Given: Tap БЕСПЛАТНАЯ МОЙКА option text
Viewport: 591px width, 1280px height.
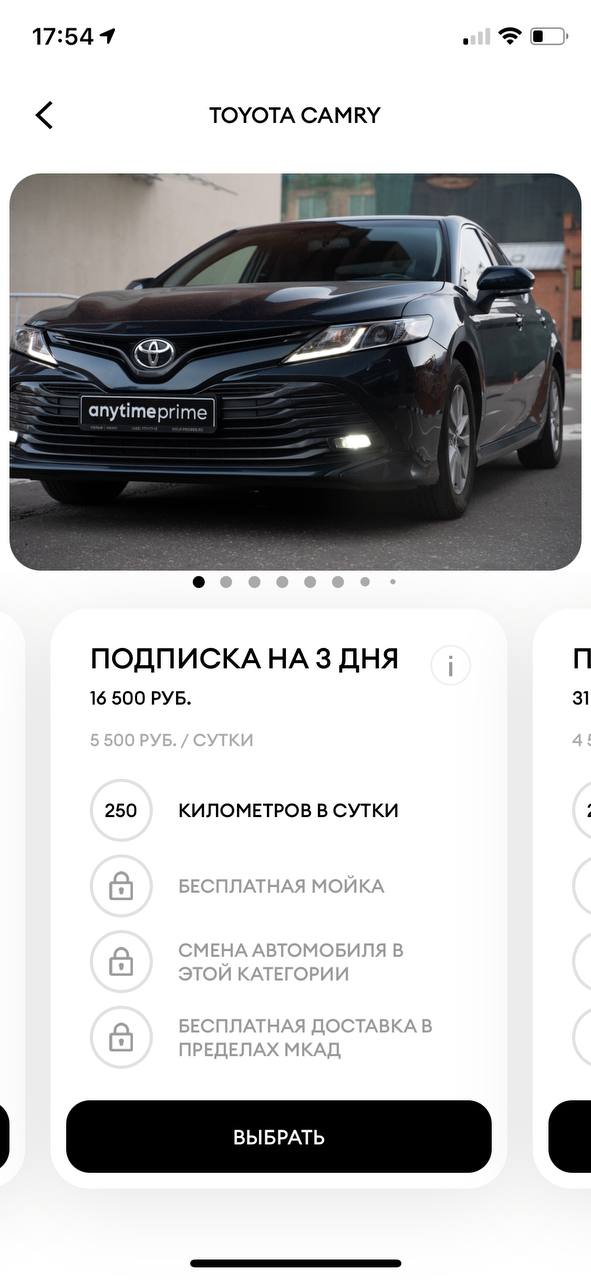Looking at the screenshot, I should point(281,886).
